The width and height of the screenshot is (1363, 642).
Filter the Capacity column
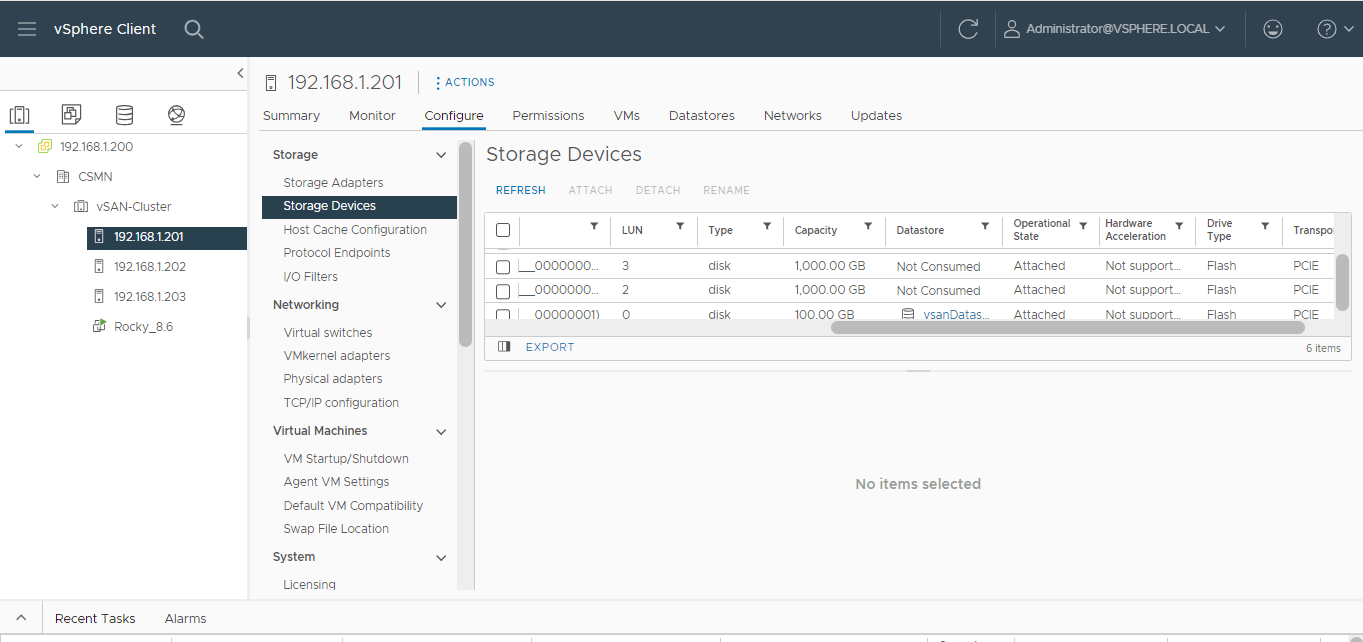click(x=868, y=226)
